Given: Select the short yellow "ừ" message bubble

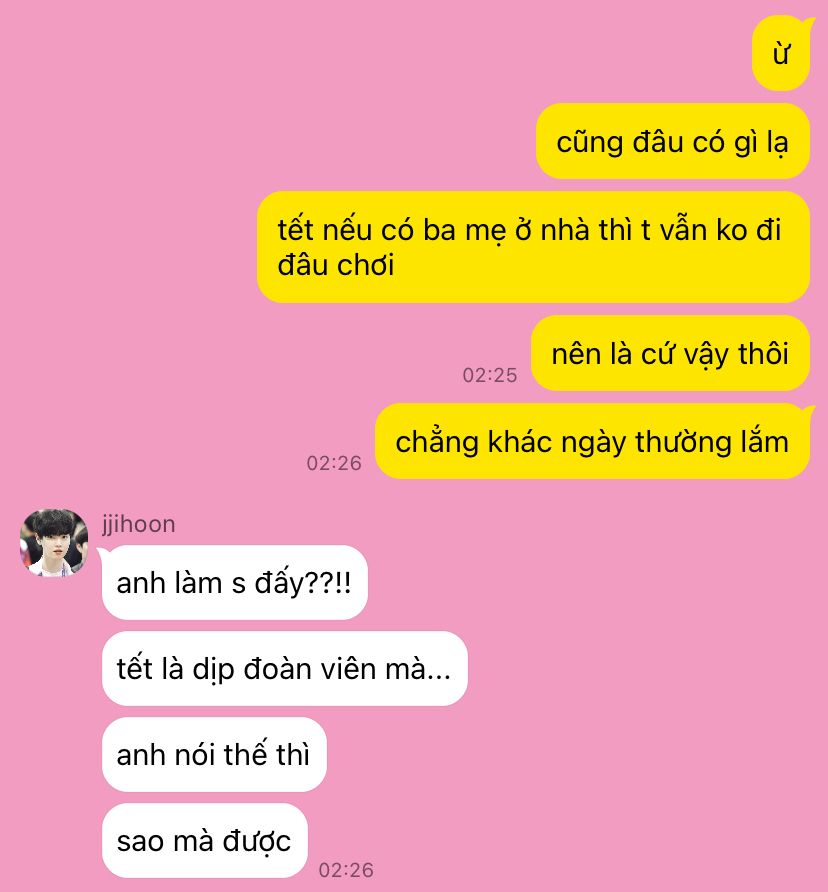Looking at the screenshot, I should [781, 53].
